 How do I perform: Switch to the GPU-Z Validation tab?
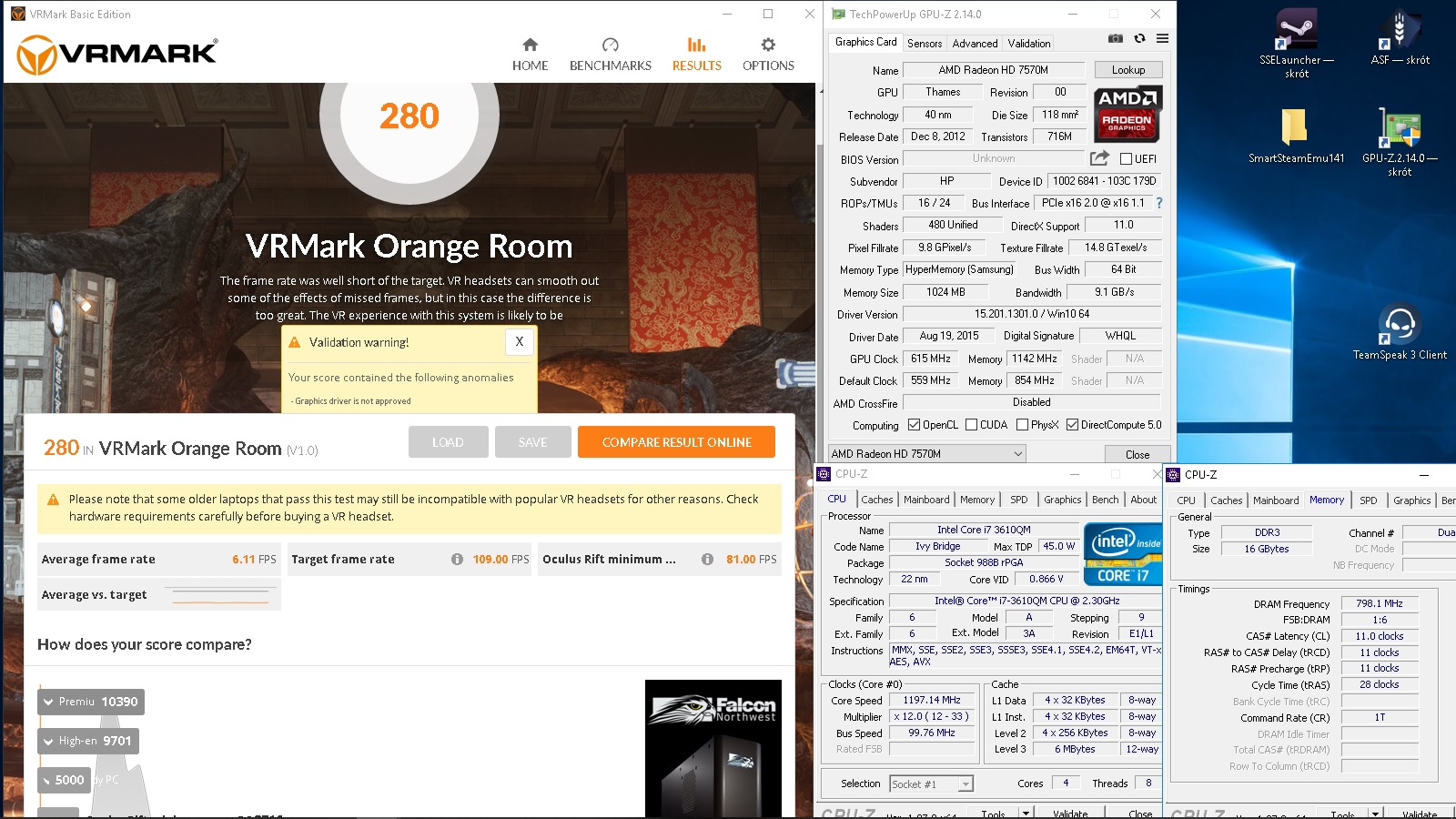point(1028,43)
